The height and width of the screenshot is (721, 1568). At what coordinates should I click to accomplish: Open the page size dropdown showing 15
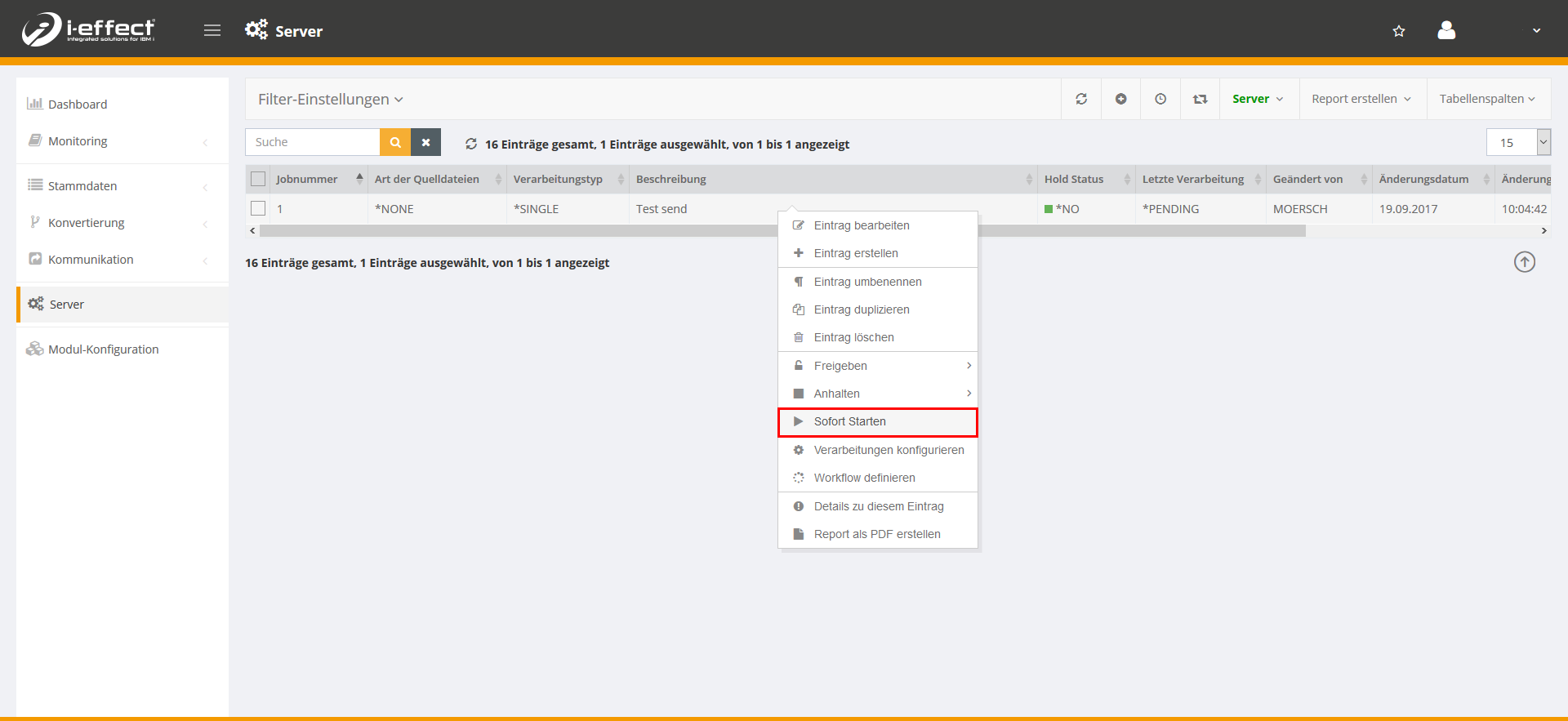1517,142
